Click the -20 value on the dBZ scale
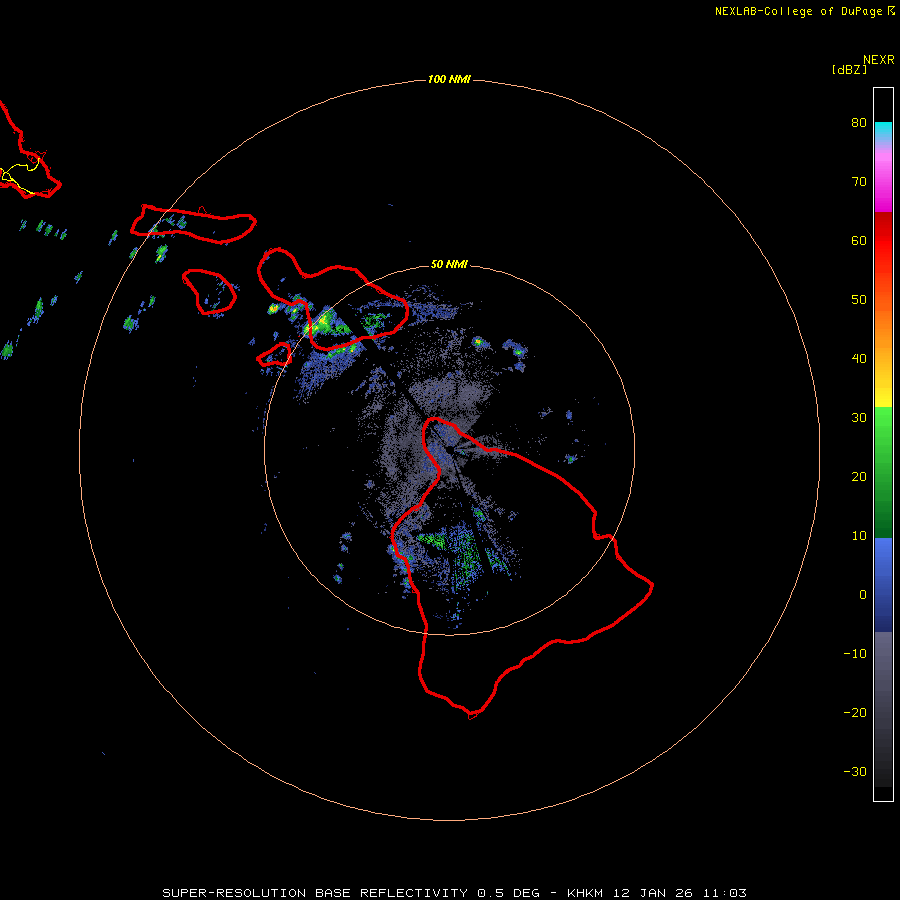The image size is (900, 900). point(855,713)
